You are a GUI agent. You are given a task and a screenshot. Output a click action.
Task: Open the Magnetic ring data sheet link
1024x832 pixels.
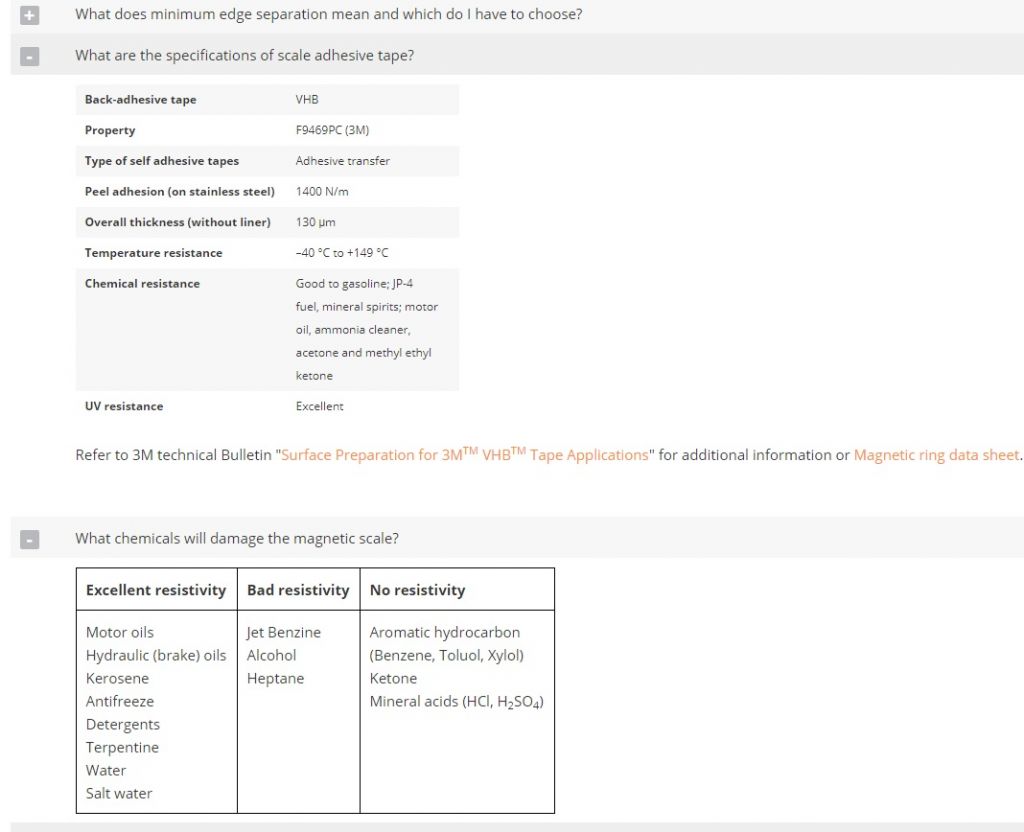(936, 455)
